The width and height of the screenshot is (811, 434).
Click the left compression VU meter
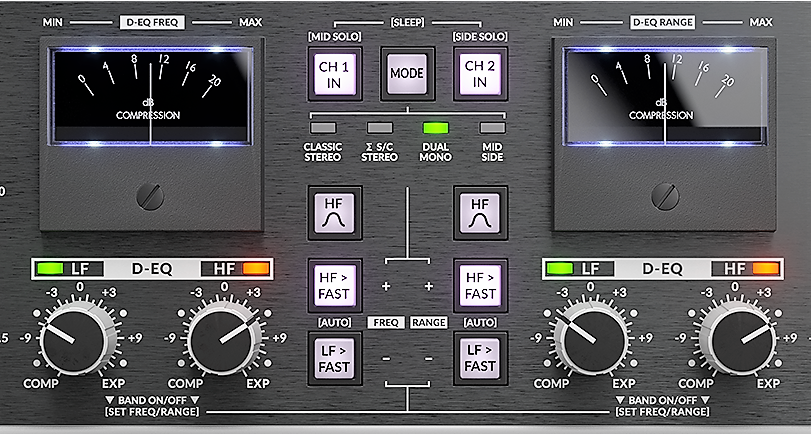(151, 97)
